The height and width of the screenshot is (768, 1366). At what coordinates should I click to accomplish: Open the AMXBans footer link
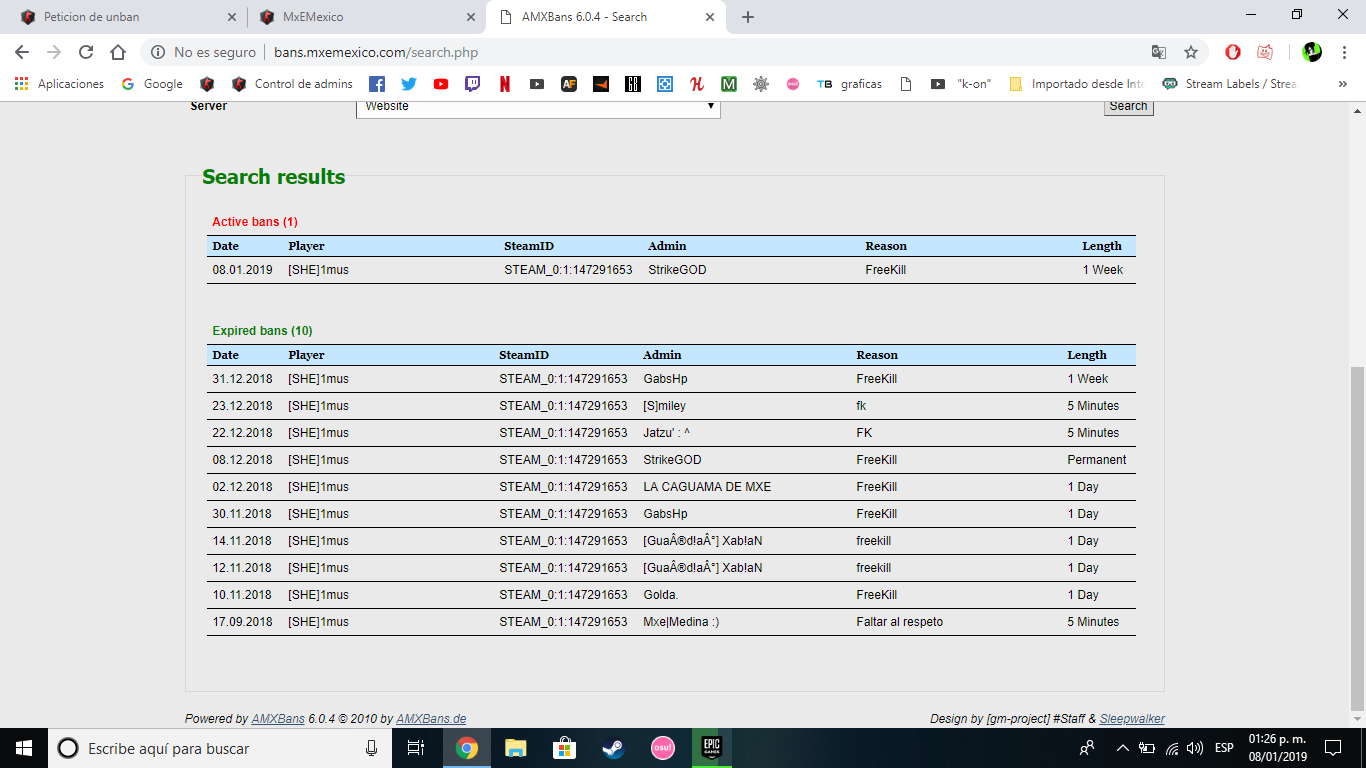278,719
